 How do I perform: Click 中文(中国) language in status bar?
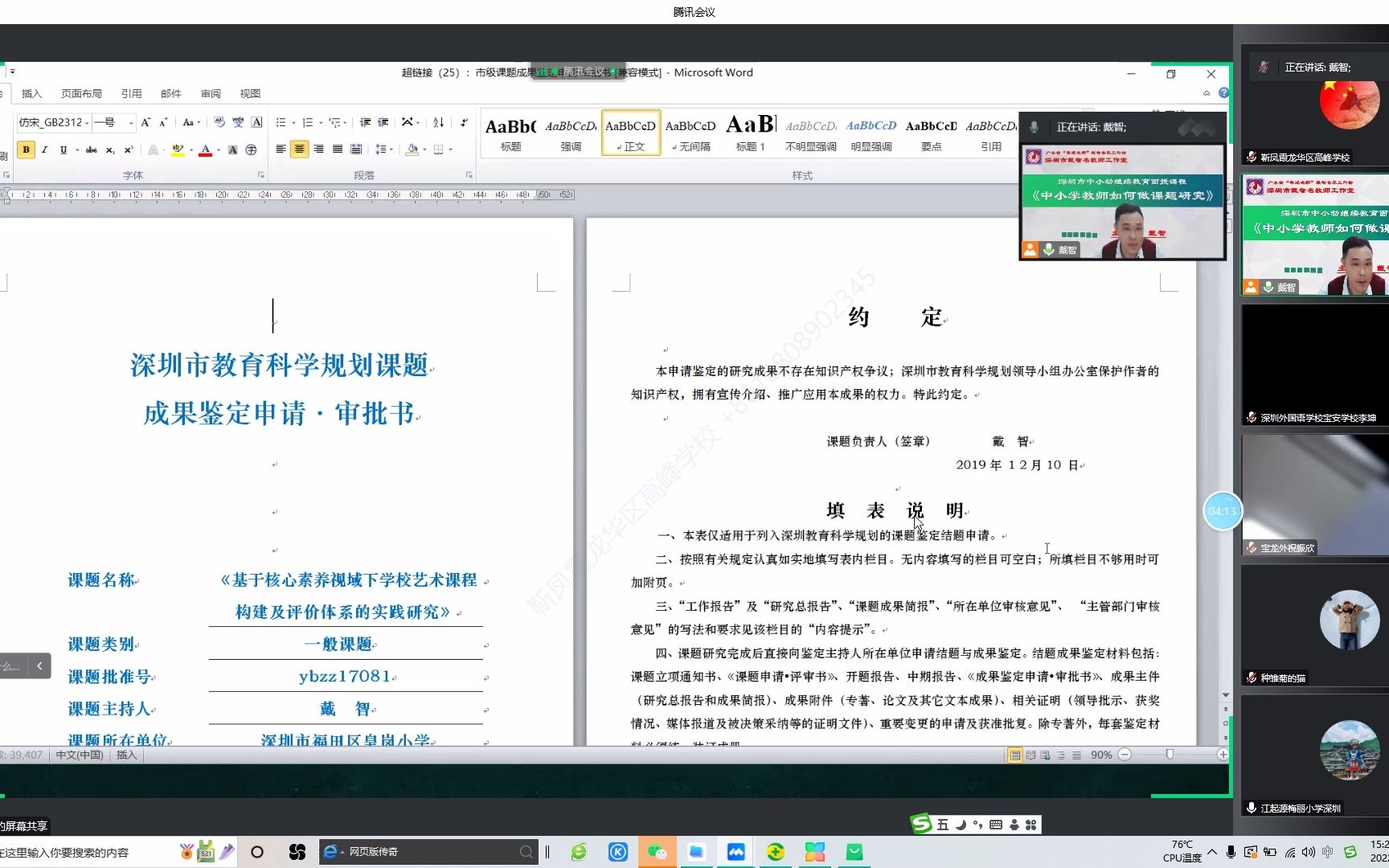pyautogui.click(x=80, y=755)
